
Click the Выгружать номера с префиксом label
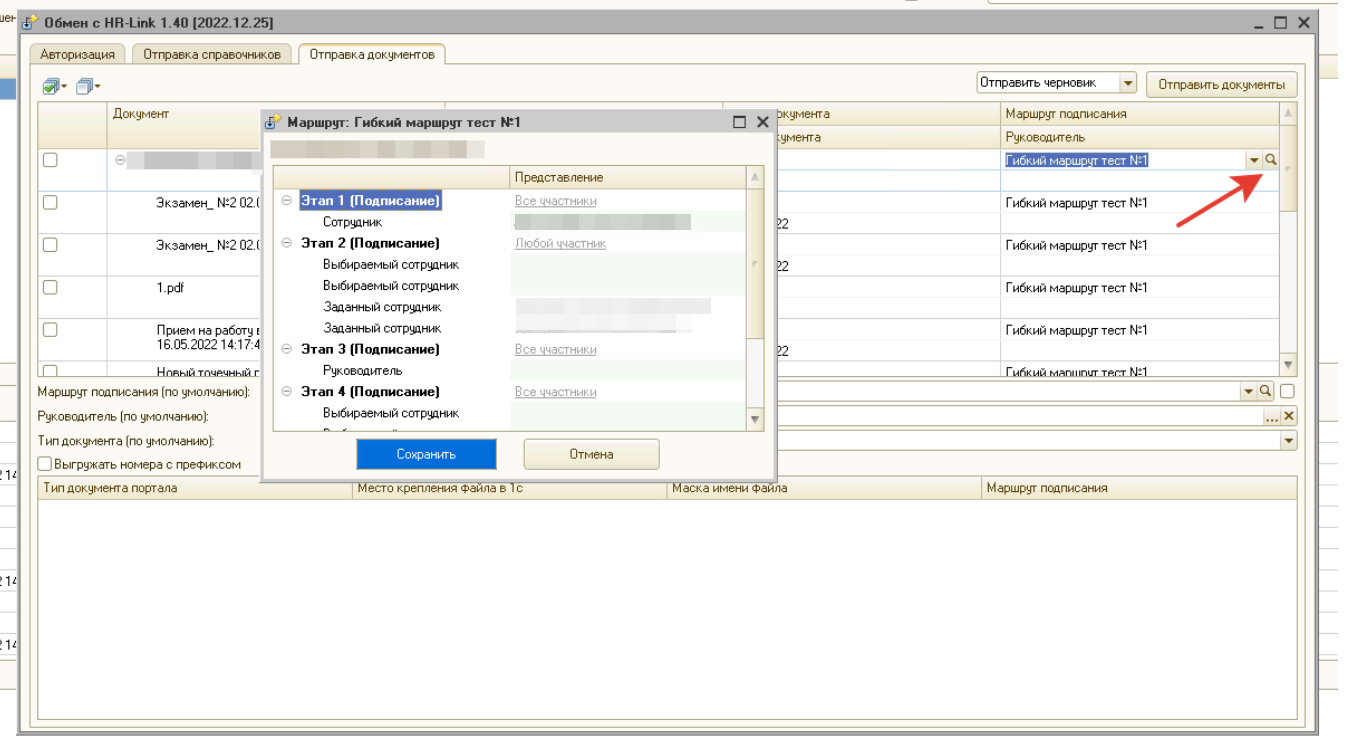coord(147,464)
